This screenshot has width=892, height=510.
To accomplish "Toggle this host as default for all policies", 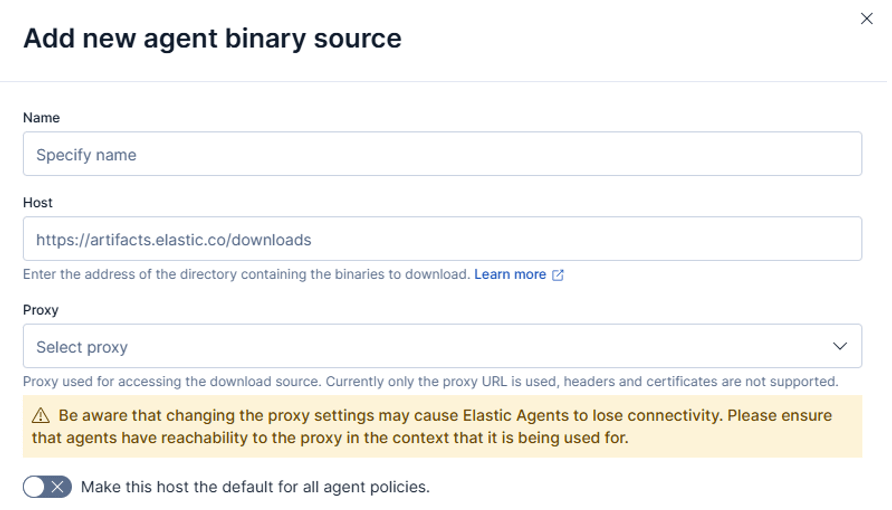I will [48, 487].
